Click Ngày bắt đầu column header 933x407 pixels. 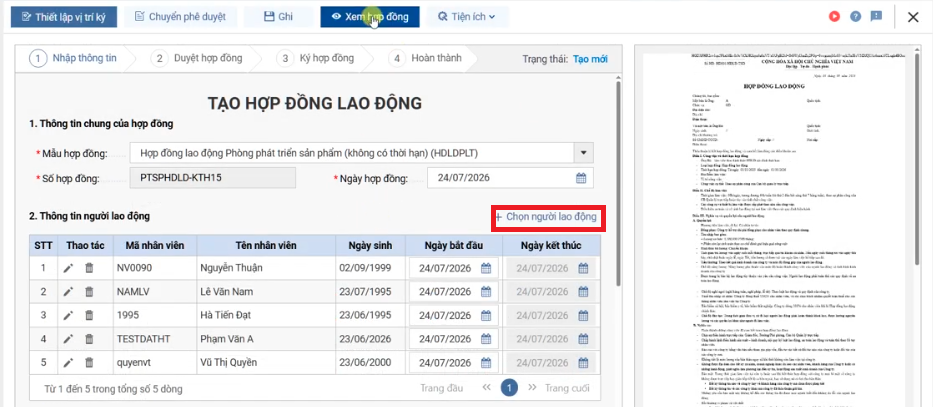pyautogui.click(x=453, y=246)
